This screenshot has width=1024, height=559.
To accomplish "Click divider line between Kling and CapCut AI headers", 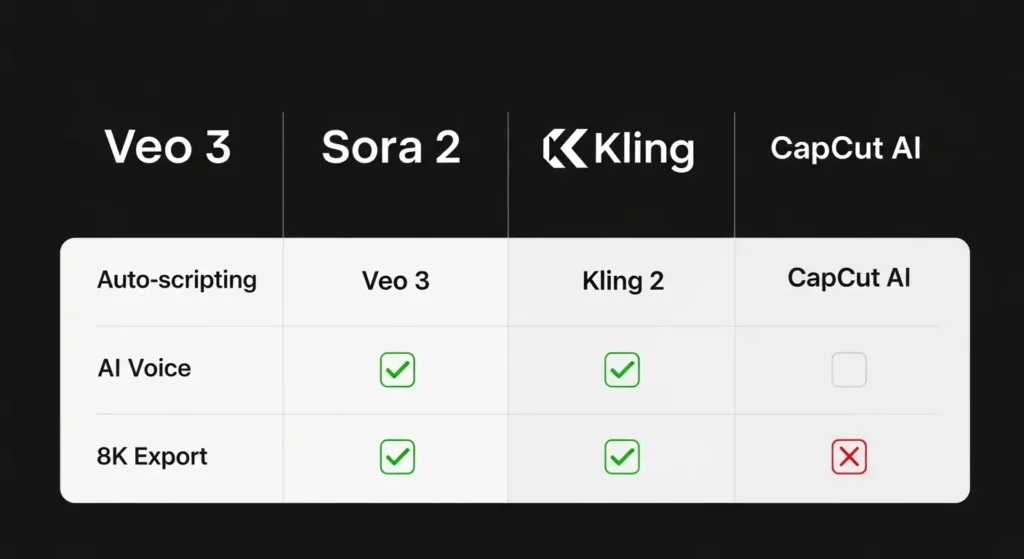I will tap(735, 175).
